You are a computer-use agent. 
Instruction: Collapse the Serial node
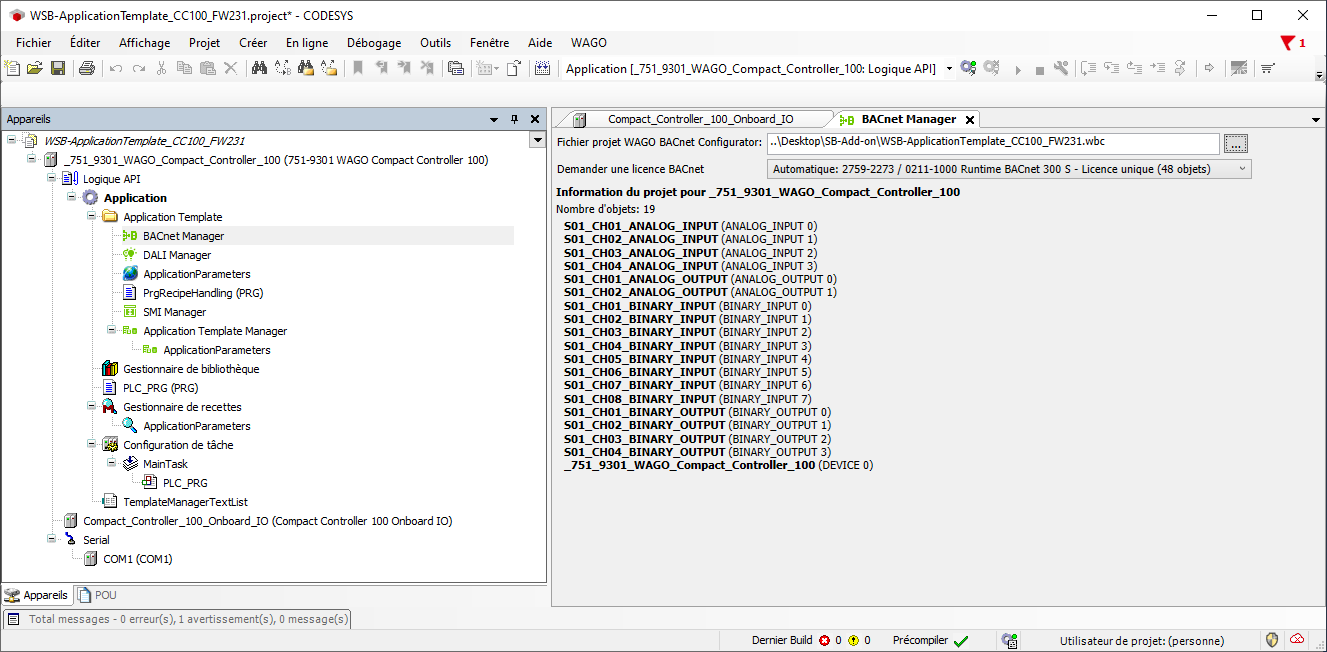point(52,540)
